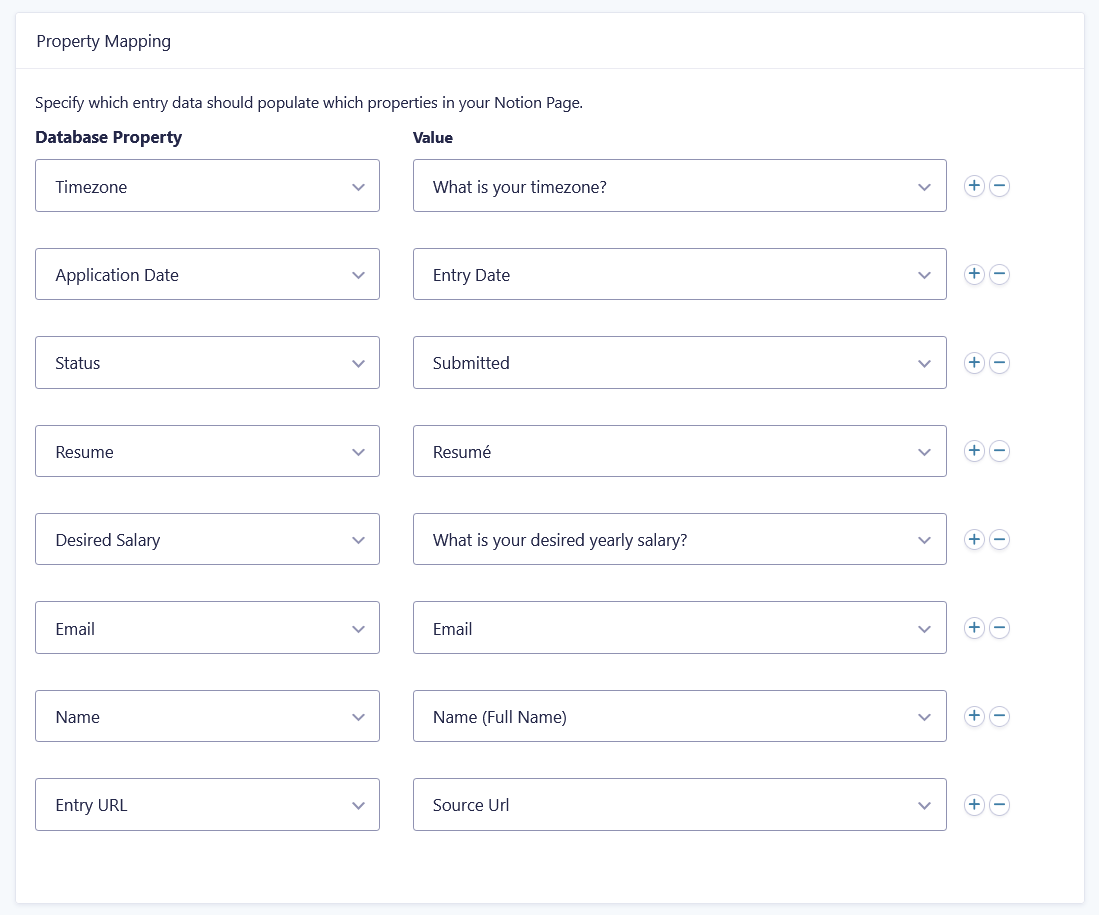This screenshot has height=915, width=1099.
Task: Remove the Entry URL mapping row
Action: click(999, 804)
